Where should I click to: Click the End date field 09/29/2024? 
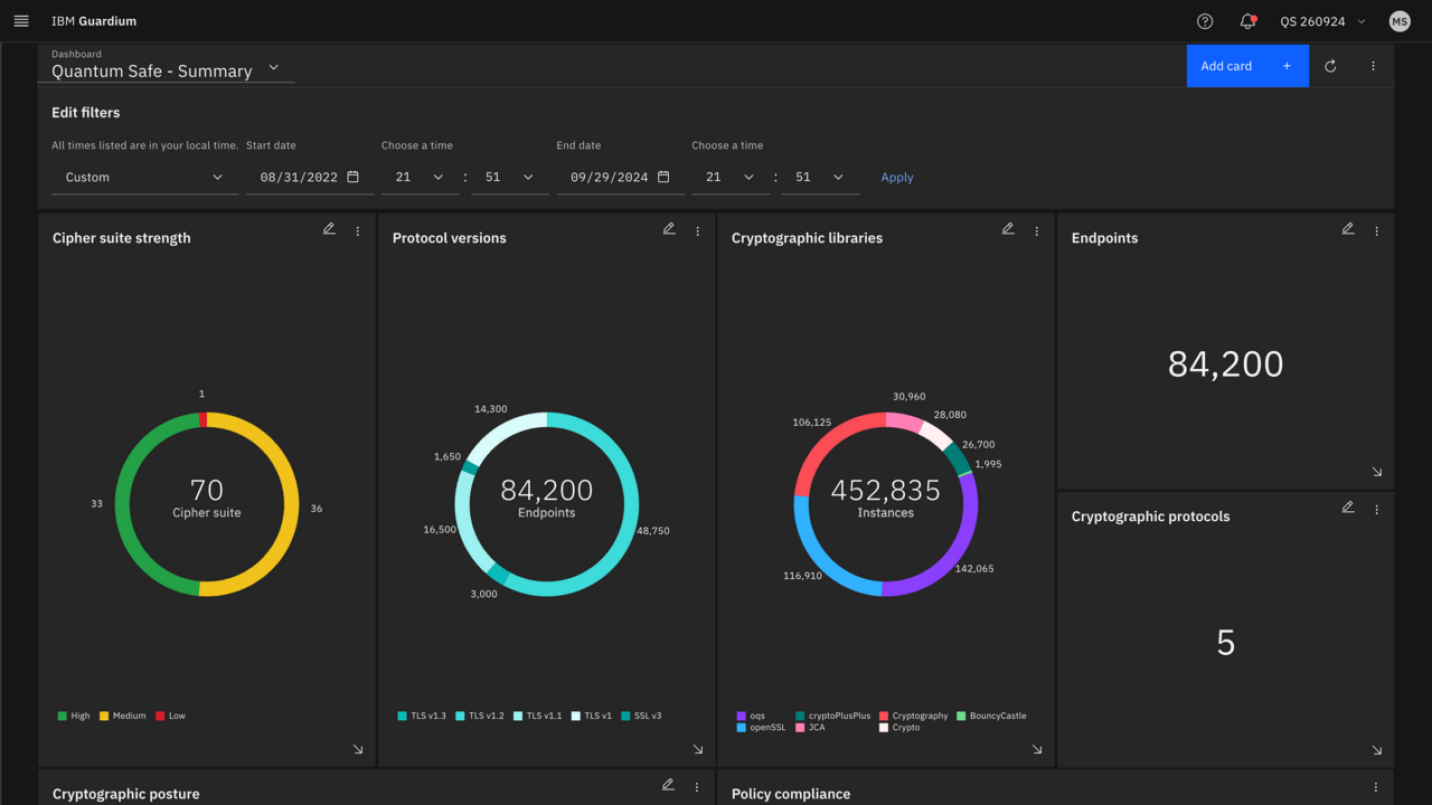coord(620,177)
